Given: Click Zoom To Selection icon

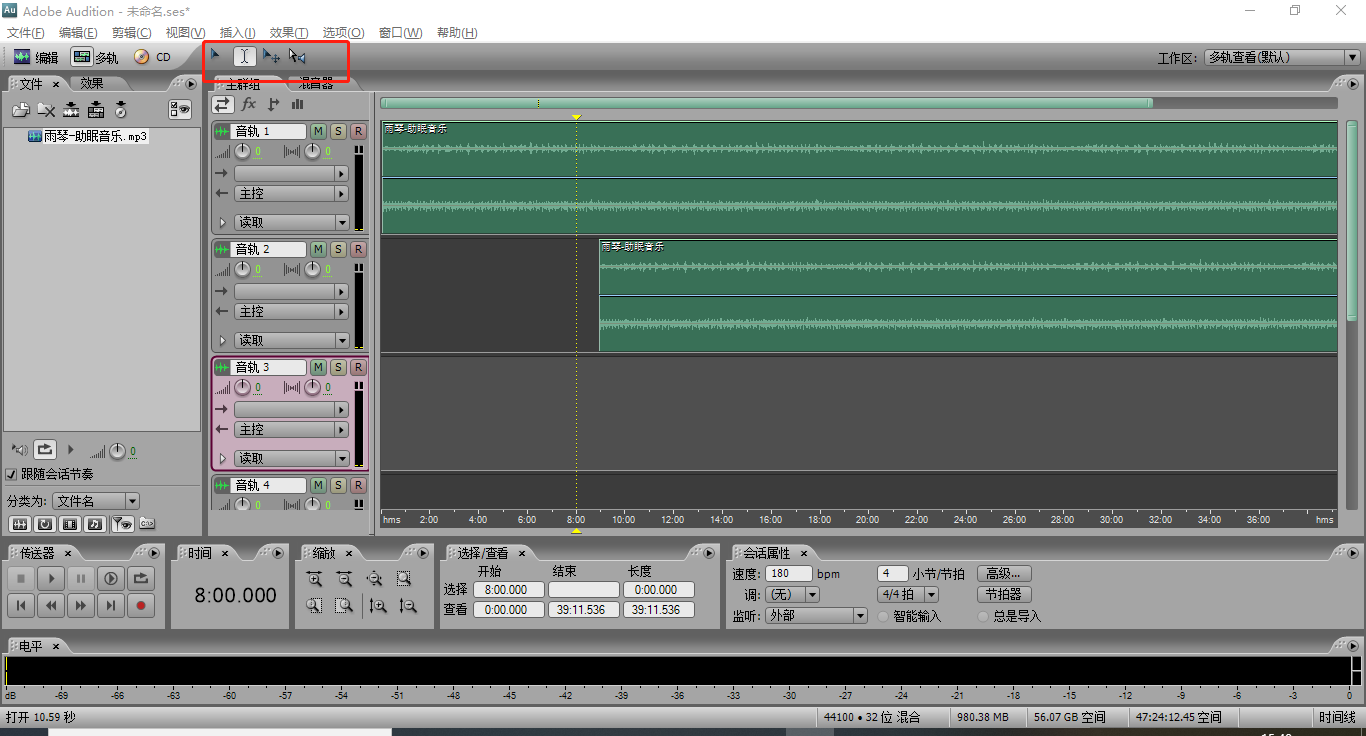Looking at the screenshot, I should tap(403, 578).
